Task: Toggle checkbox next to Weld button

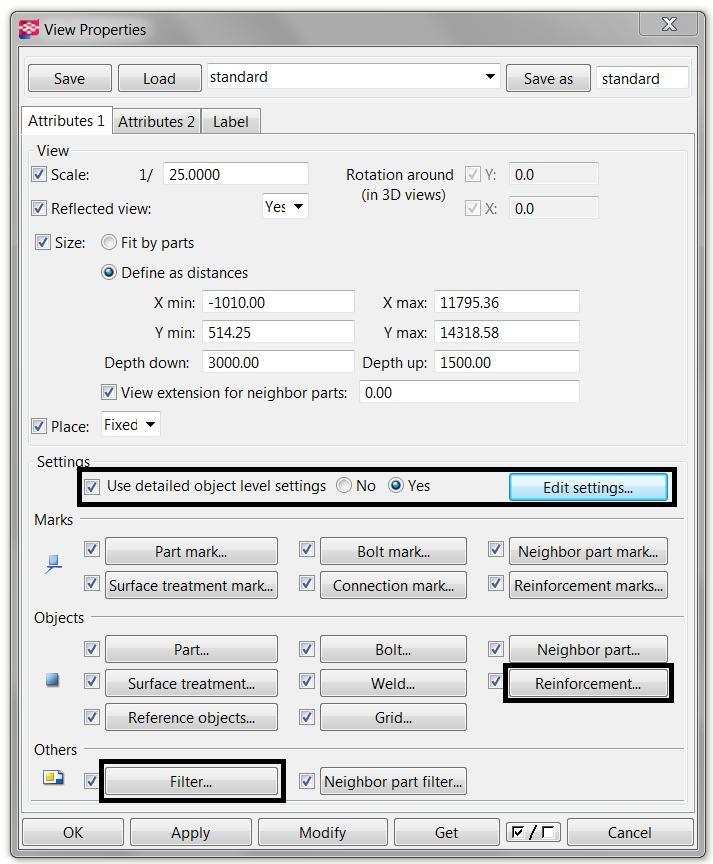Action: click(306, 682)
